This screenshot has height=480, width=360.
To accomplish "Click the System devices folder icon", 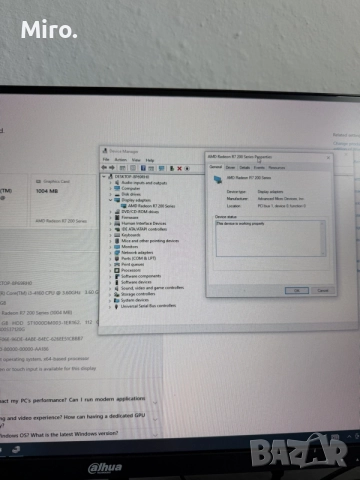I will 117,300.
